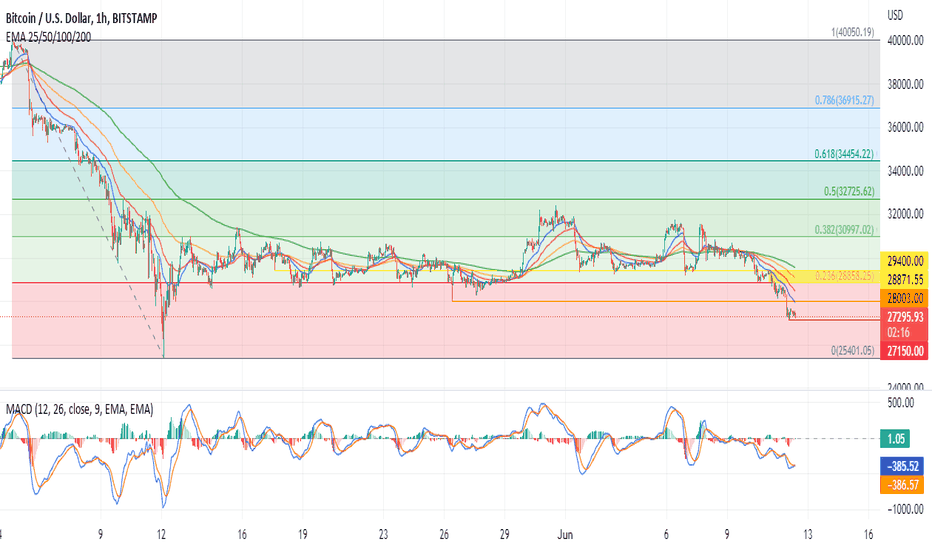The image size is (932, 550).
Task: Click the 38000.00 price axis tick
Action: tap(905, 84)
